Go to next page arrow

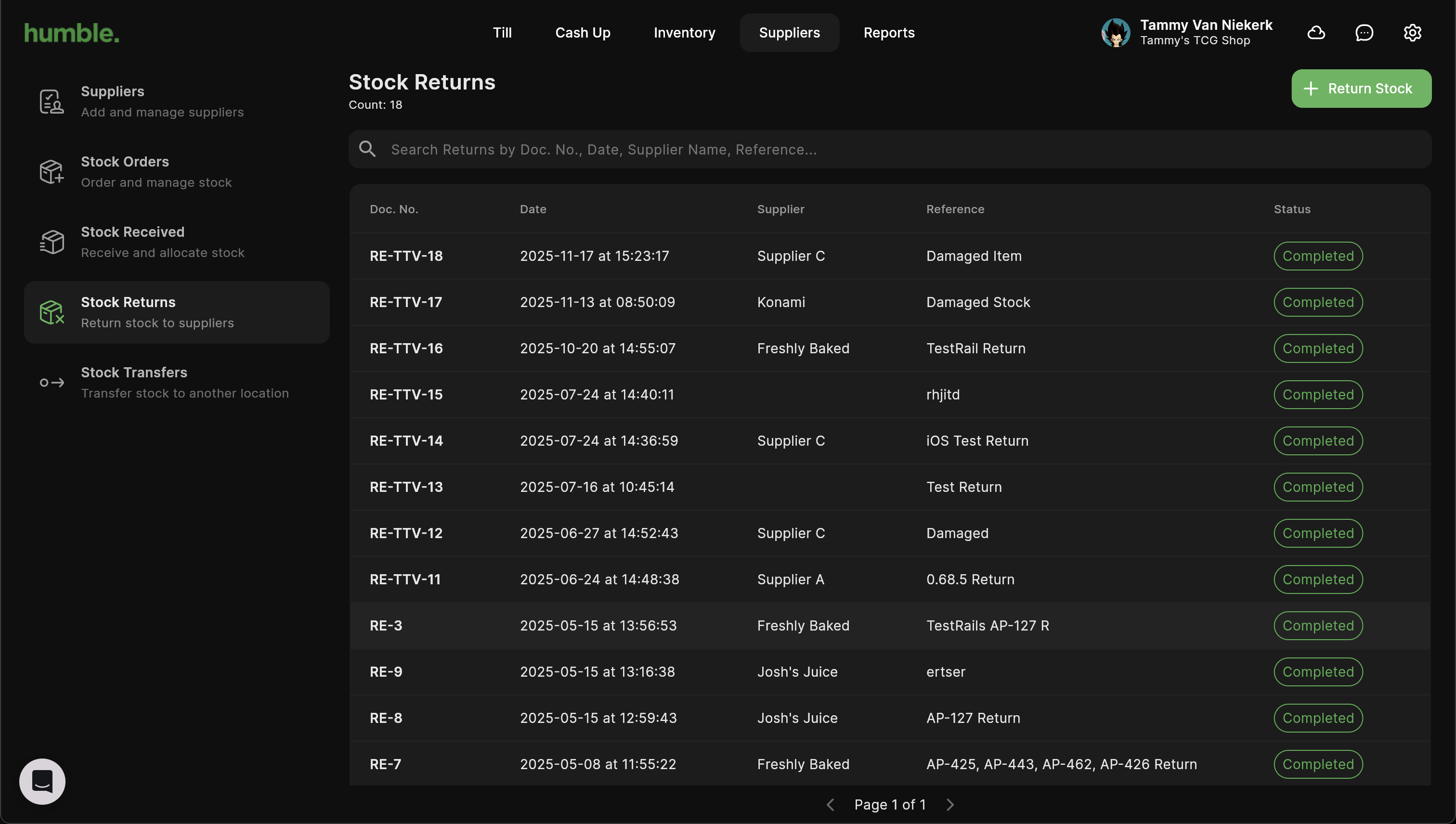tap(950, 804)
